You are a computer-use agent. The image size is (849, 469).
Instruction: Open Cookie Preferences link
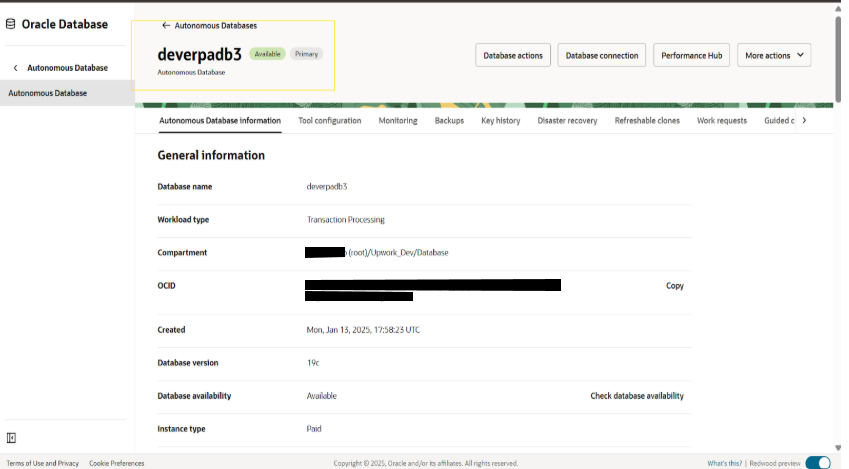click(x=116, y=463)
